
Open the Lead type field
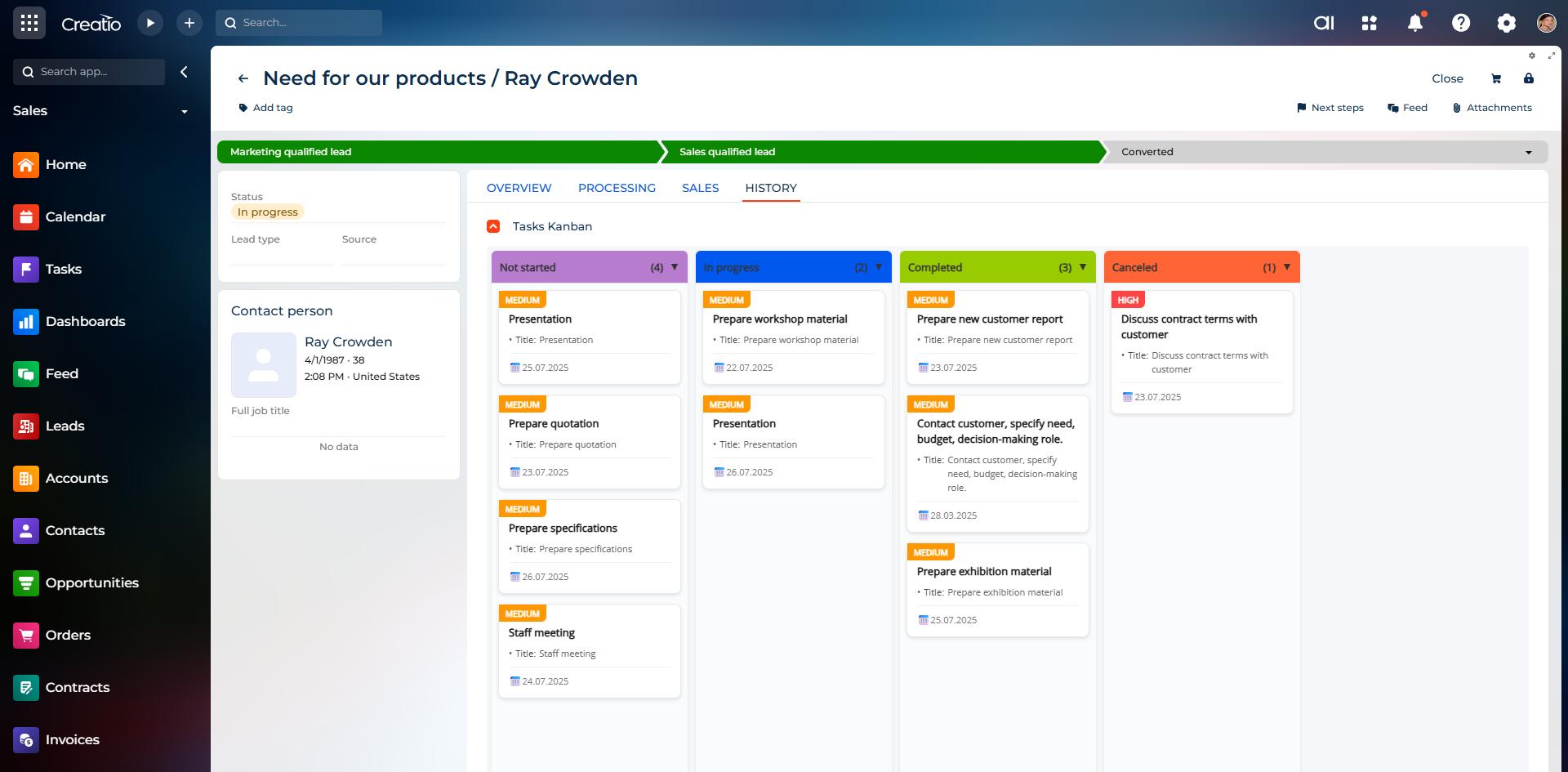tap(283, 249)
